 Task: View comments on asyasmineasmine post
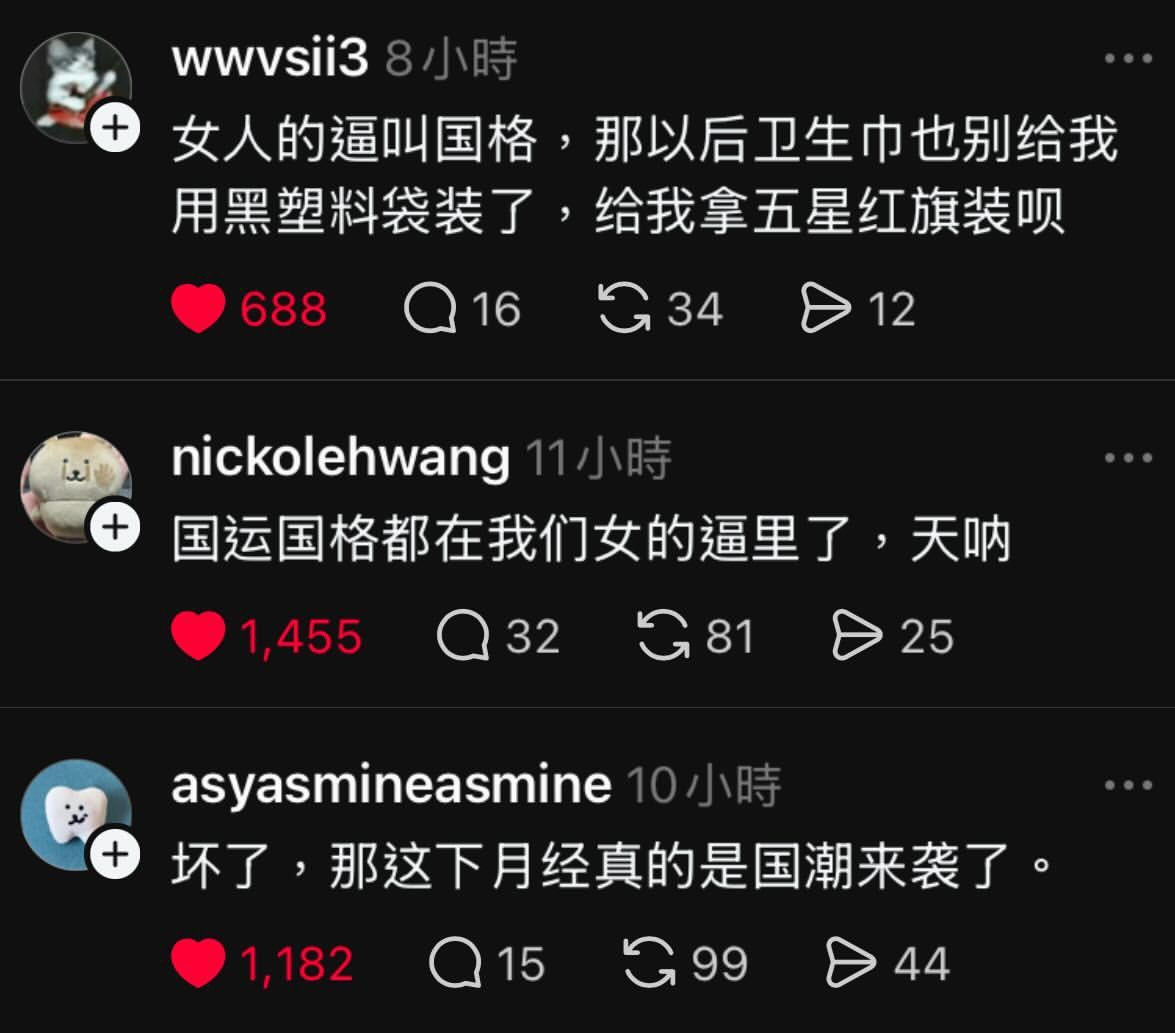tap(456, 963)
